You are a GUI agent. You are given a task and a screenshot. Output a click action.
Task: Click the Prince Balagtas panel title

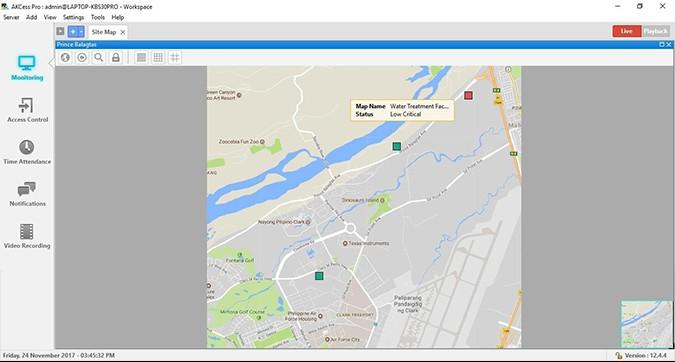click(x=77, y=44)
